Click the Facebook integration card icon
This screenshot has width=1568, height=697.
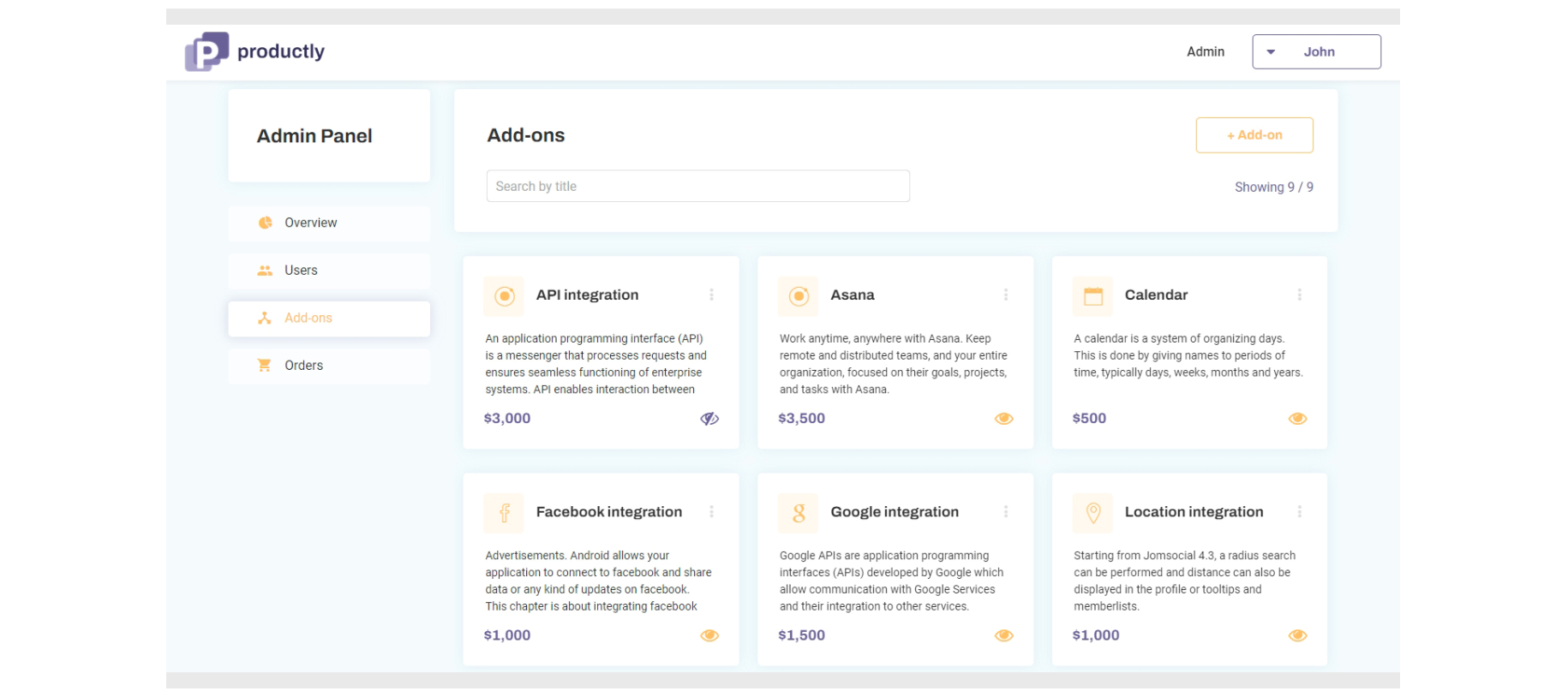click(x=504, y=513)
